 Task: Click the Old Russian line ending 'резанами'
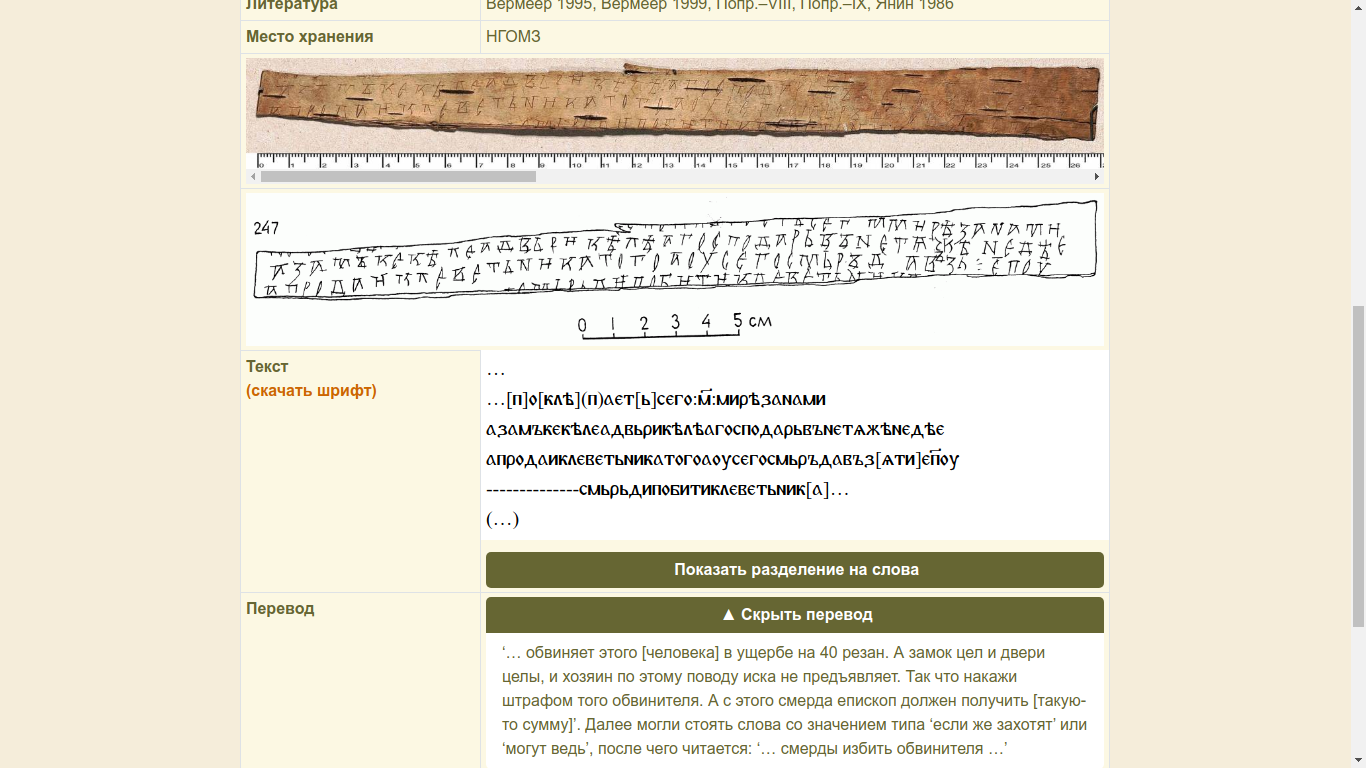(656, 400)
